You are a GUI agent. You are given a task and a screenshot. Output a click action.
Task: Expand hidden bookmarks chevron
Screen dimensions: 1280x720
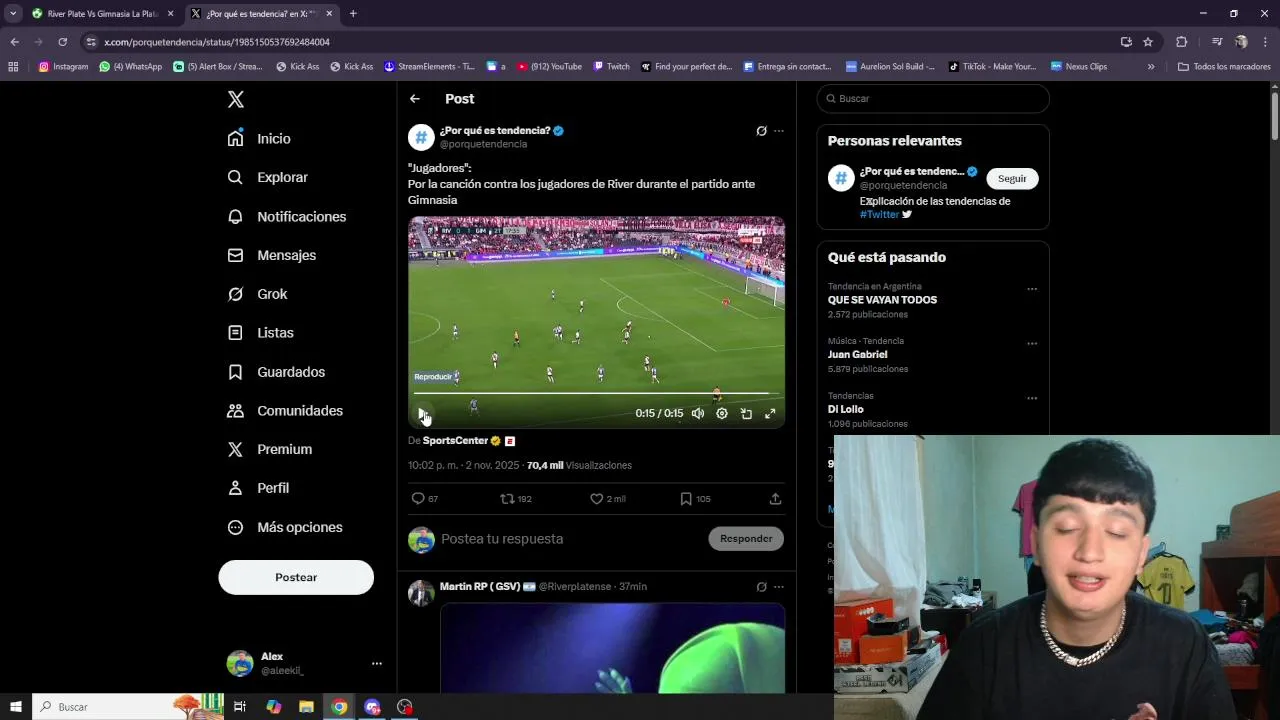1151,67
